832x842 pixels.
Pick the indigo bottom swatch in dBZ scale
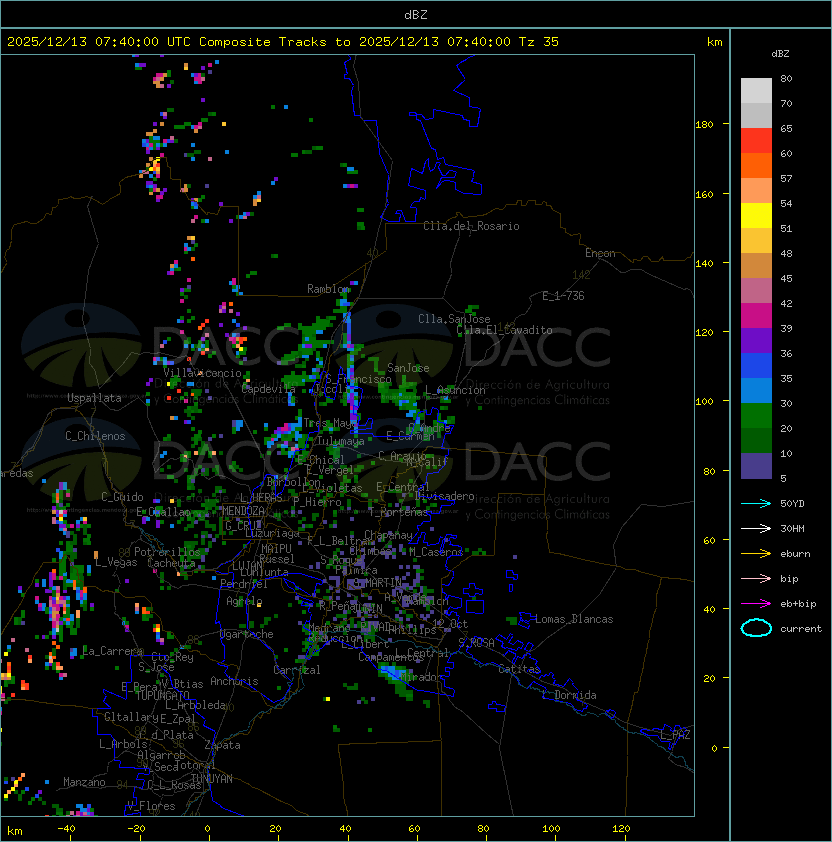[756, 466]
